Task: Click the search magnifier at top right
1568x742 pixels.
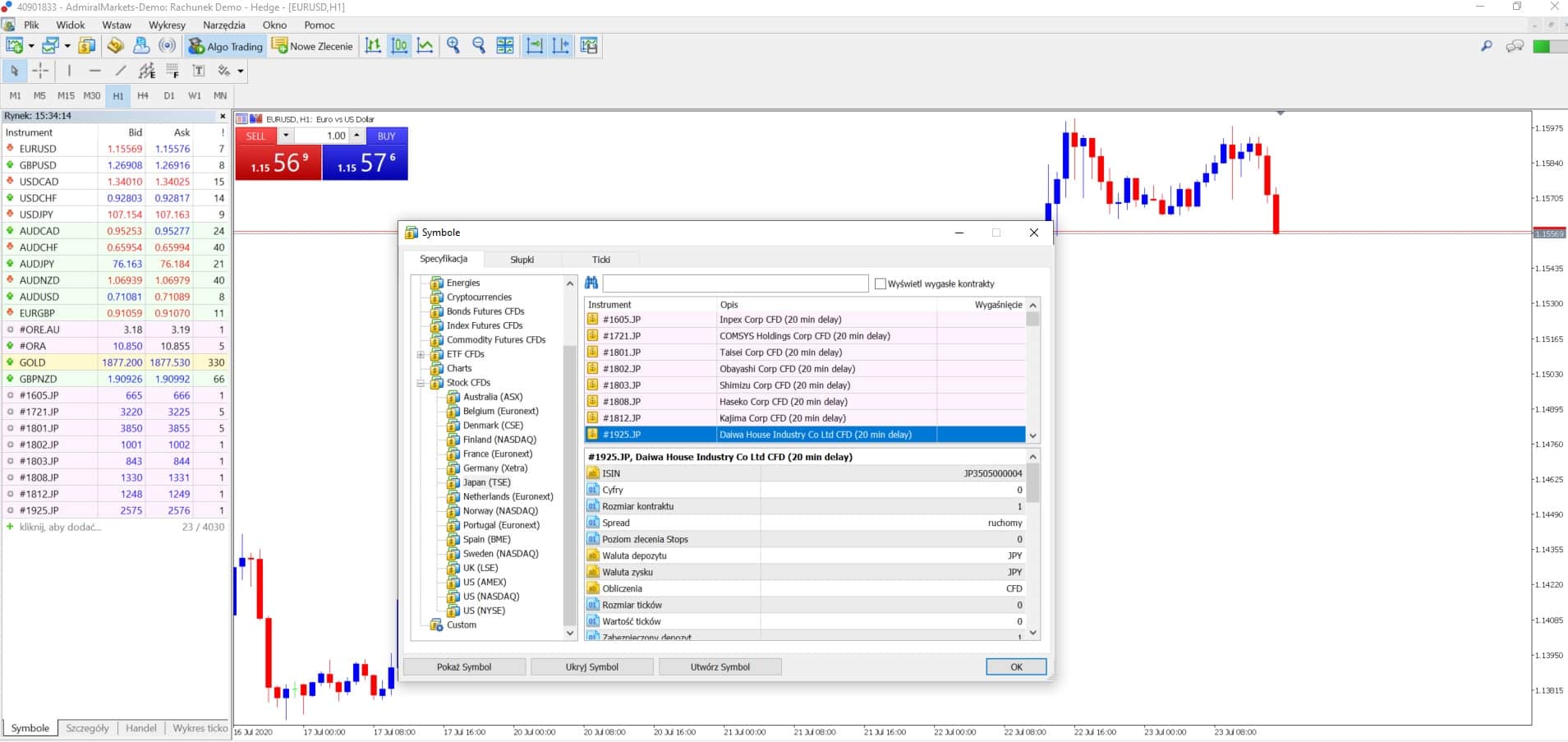Action: [1487, 46]
